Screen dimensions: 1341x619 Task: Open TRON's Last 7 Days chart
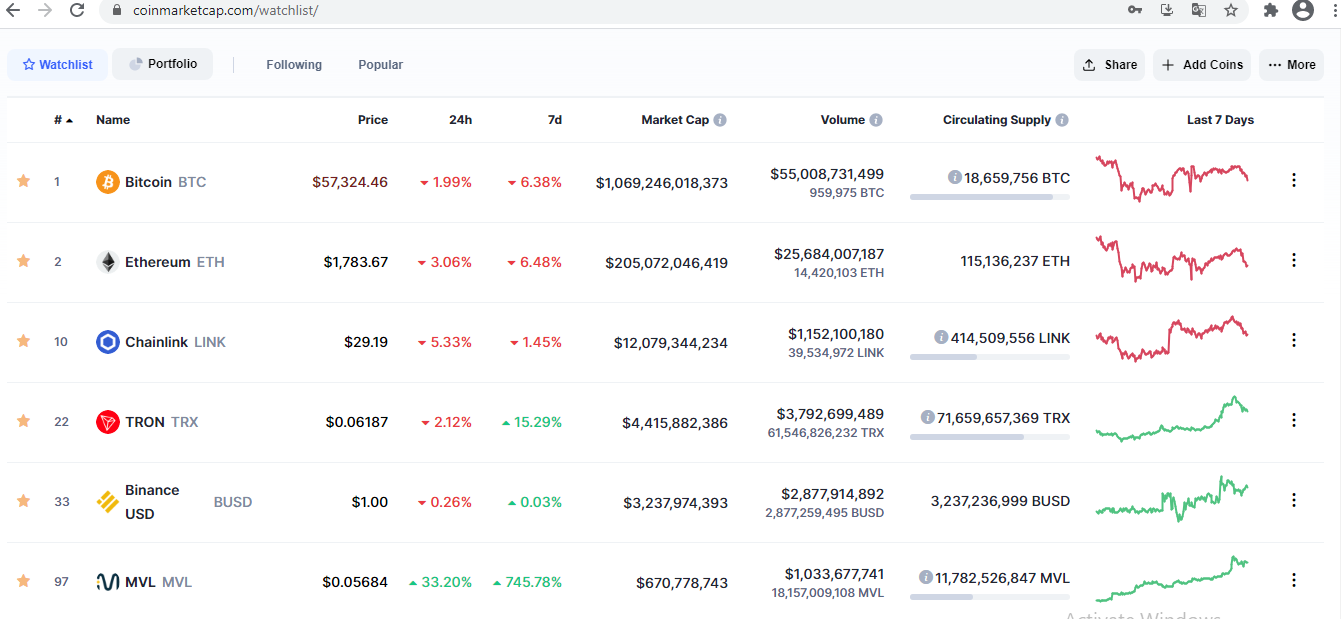(1172, 418)
